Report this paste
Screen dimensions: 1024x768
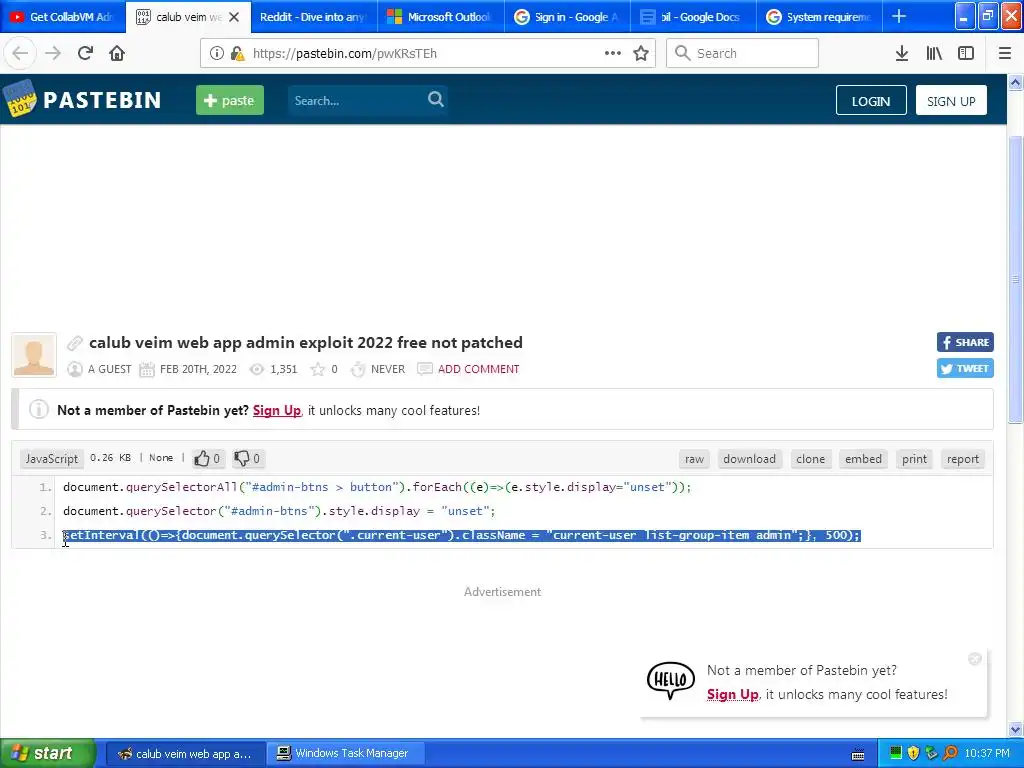pos(963,458)
